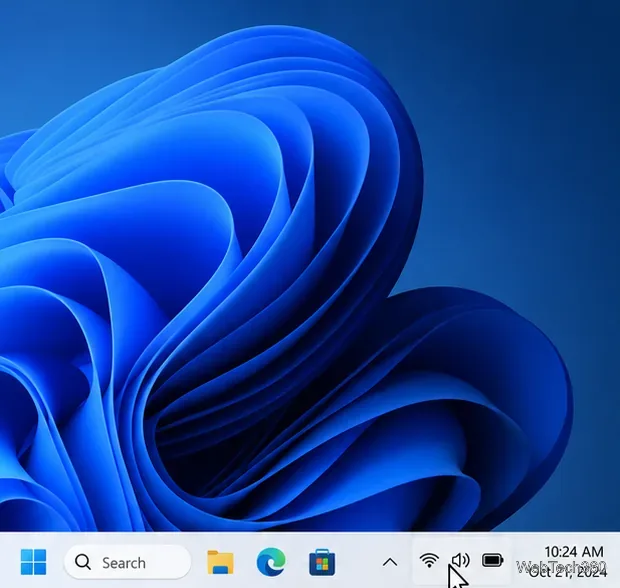Screen dimensions: 620x588
Task: Show hidden system tray icons
Action: [390, 562]
